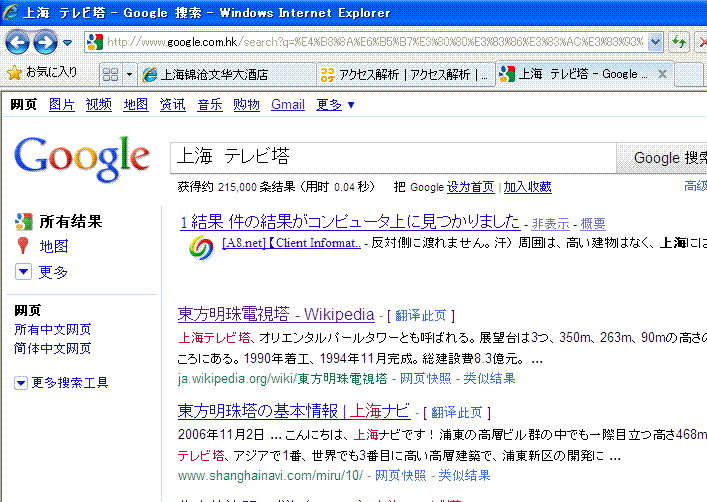This screenshot has width=707, height=502.
Task: Open 地图 link in left sidebar
Action: click(x=54, y=246)
